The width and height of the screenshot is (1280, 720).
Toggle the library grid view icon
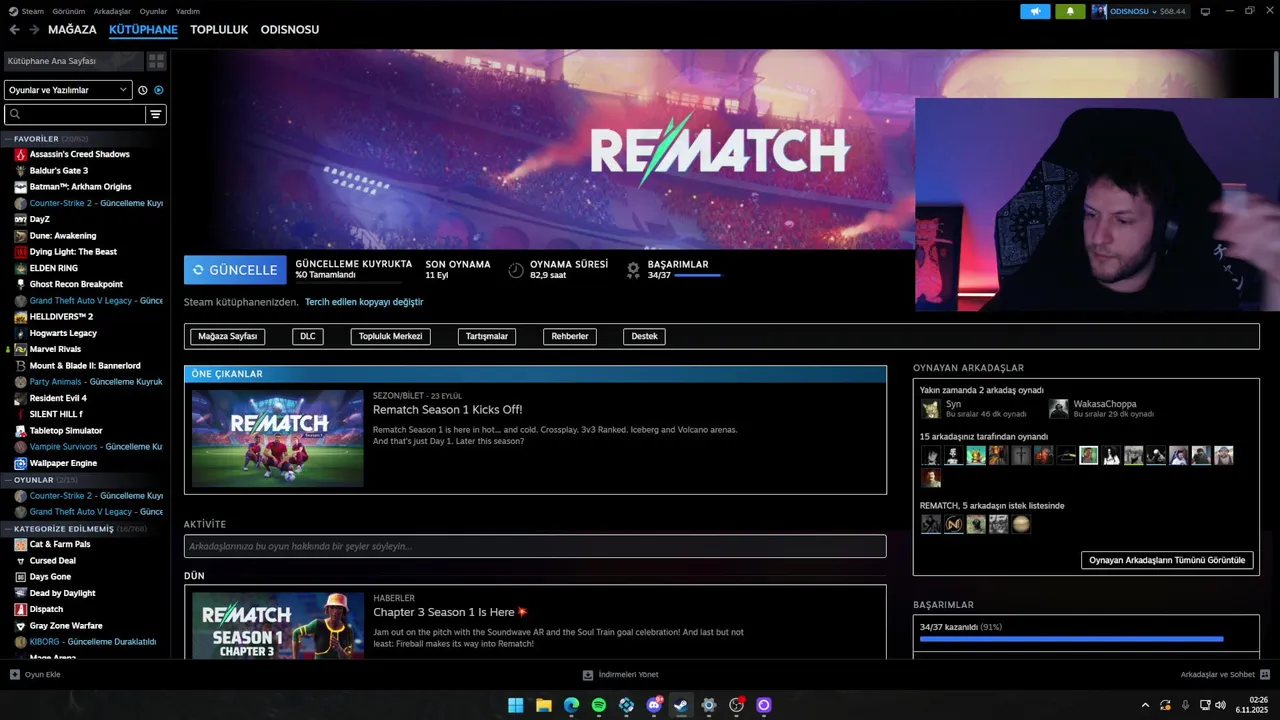(x=156, y=61)
